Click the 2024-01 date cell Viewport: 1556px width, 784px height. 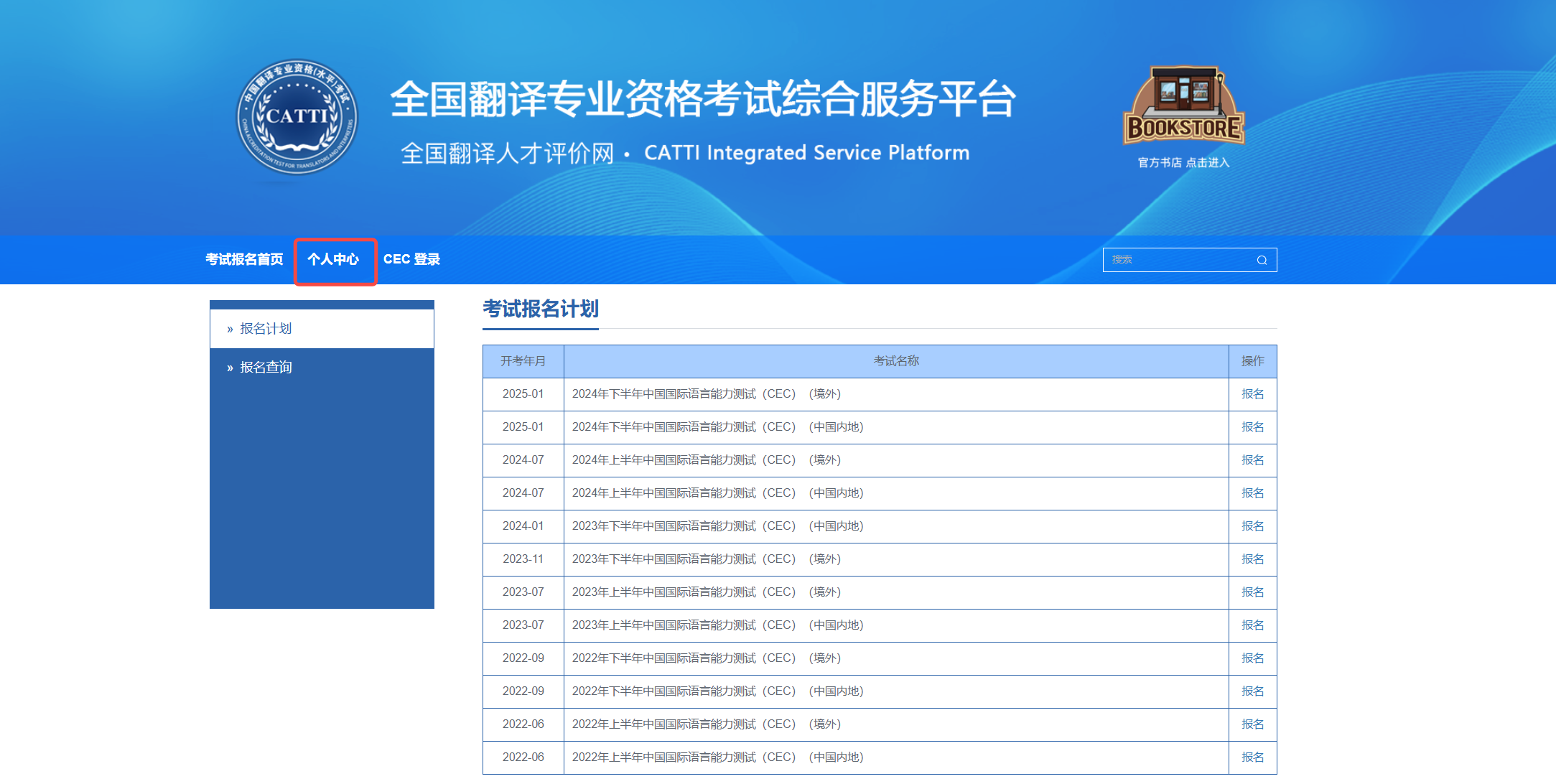523,526
